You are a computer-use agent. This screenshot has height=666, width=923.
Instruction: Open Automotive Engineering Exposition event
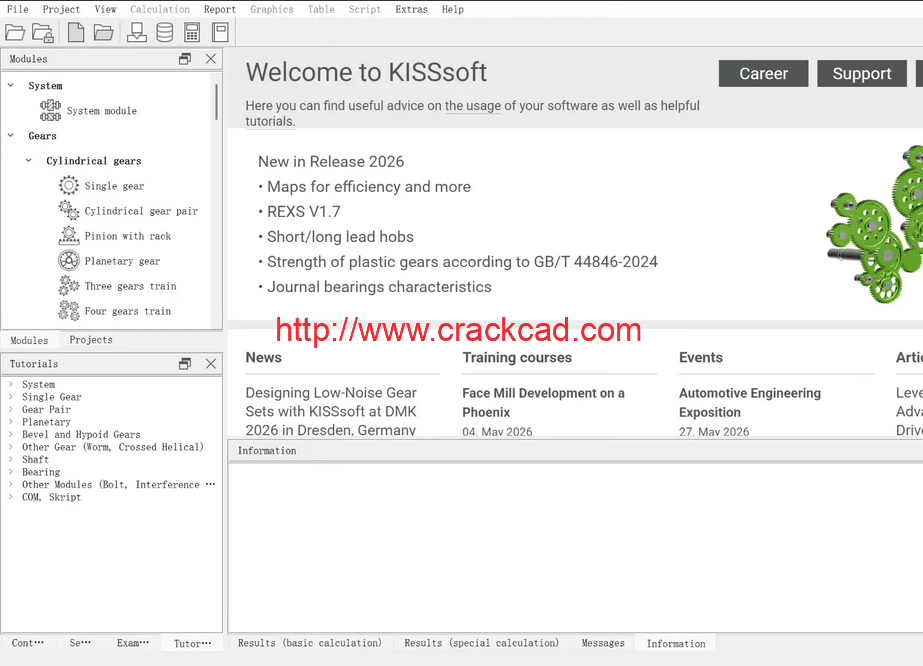click(x=749, y=403)
